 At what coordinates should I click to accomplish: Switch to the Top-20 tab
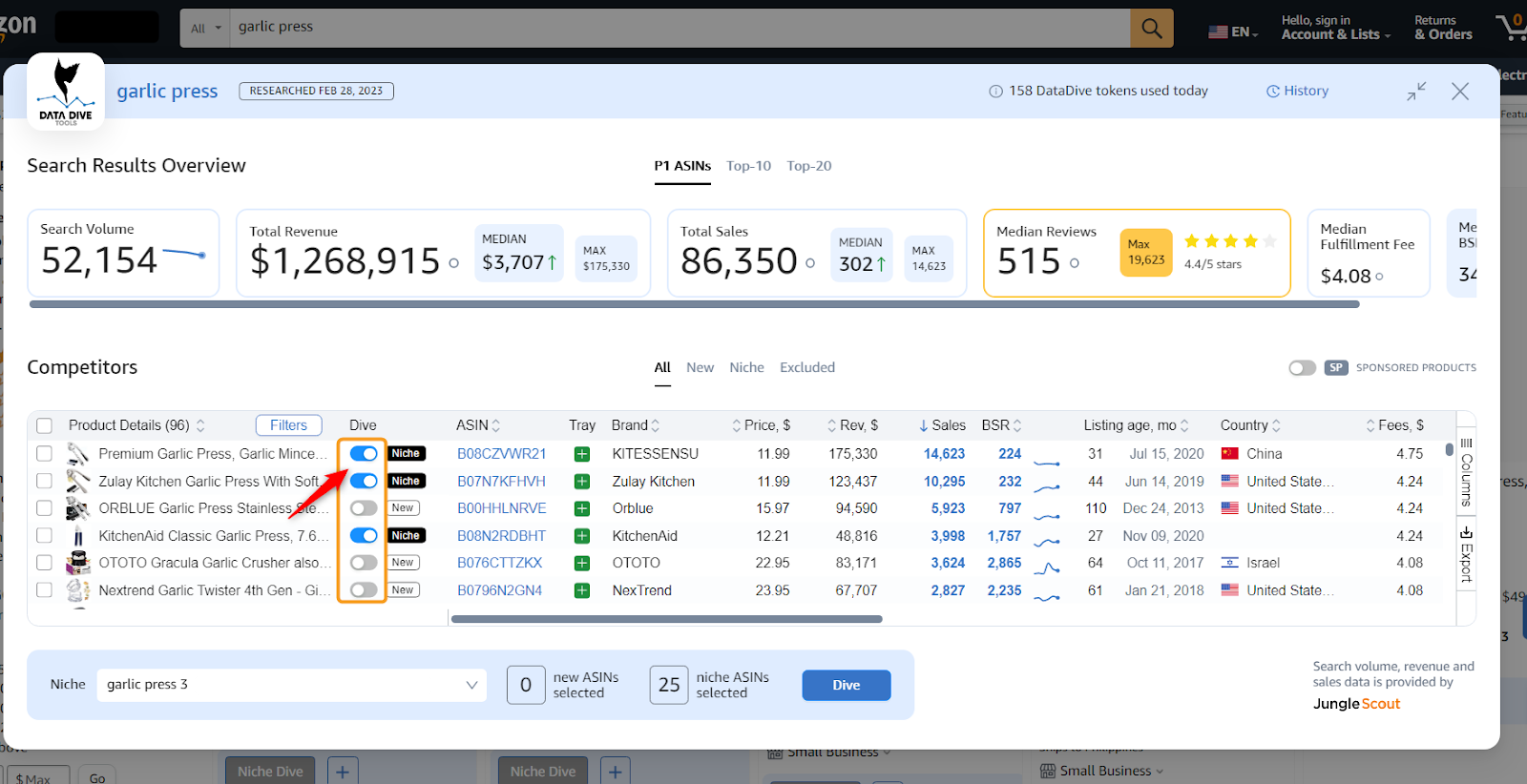point(808,166)
